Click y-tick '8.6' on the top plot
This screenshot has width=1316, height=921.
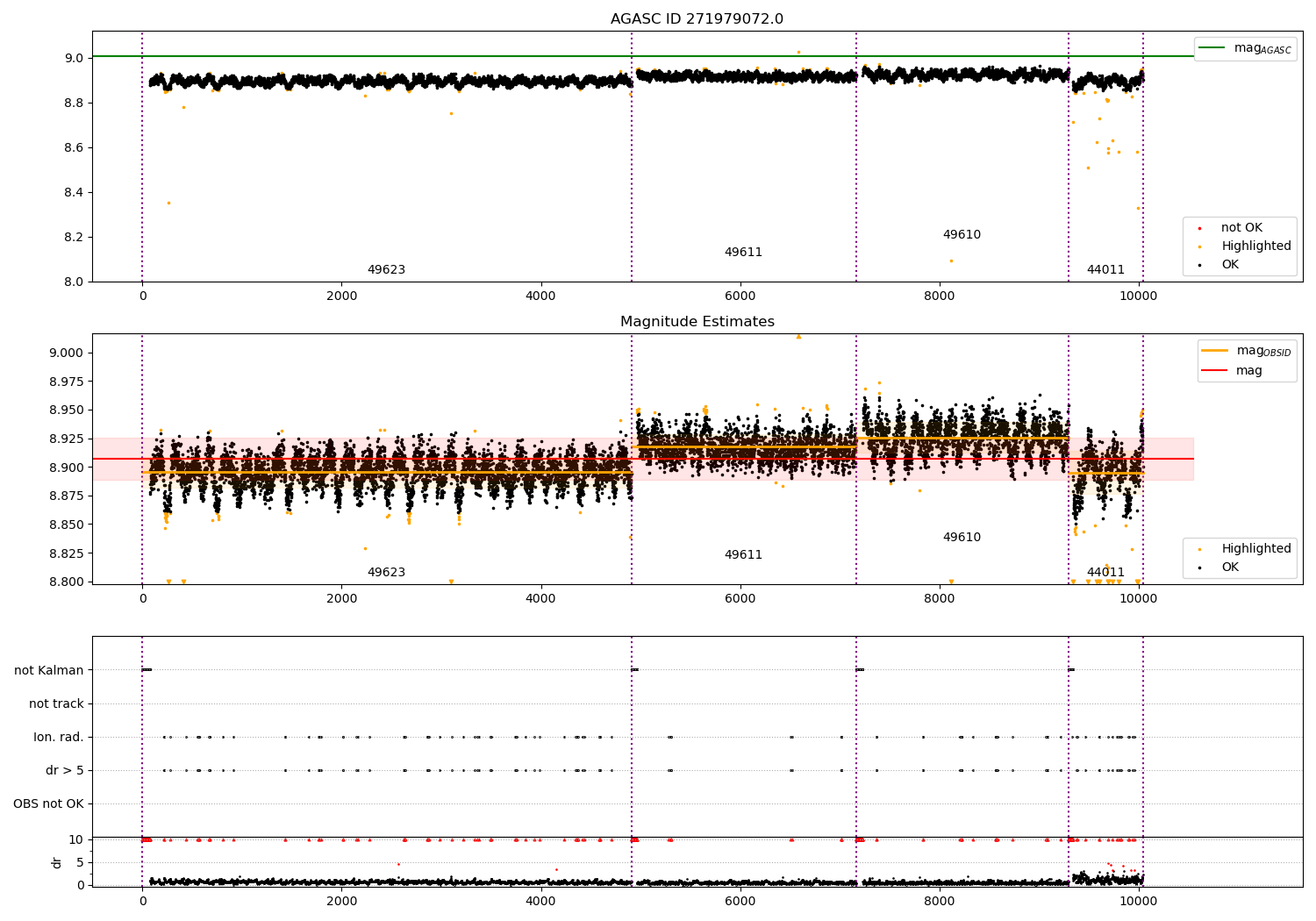coord(75,147)
